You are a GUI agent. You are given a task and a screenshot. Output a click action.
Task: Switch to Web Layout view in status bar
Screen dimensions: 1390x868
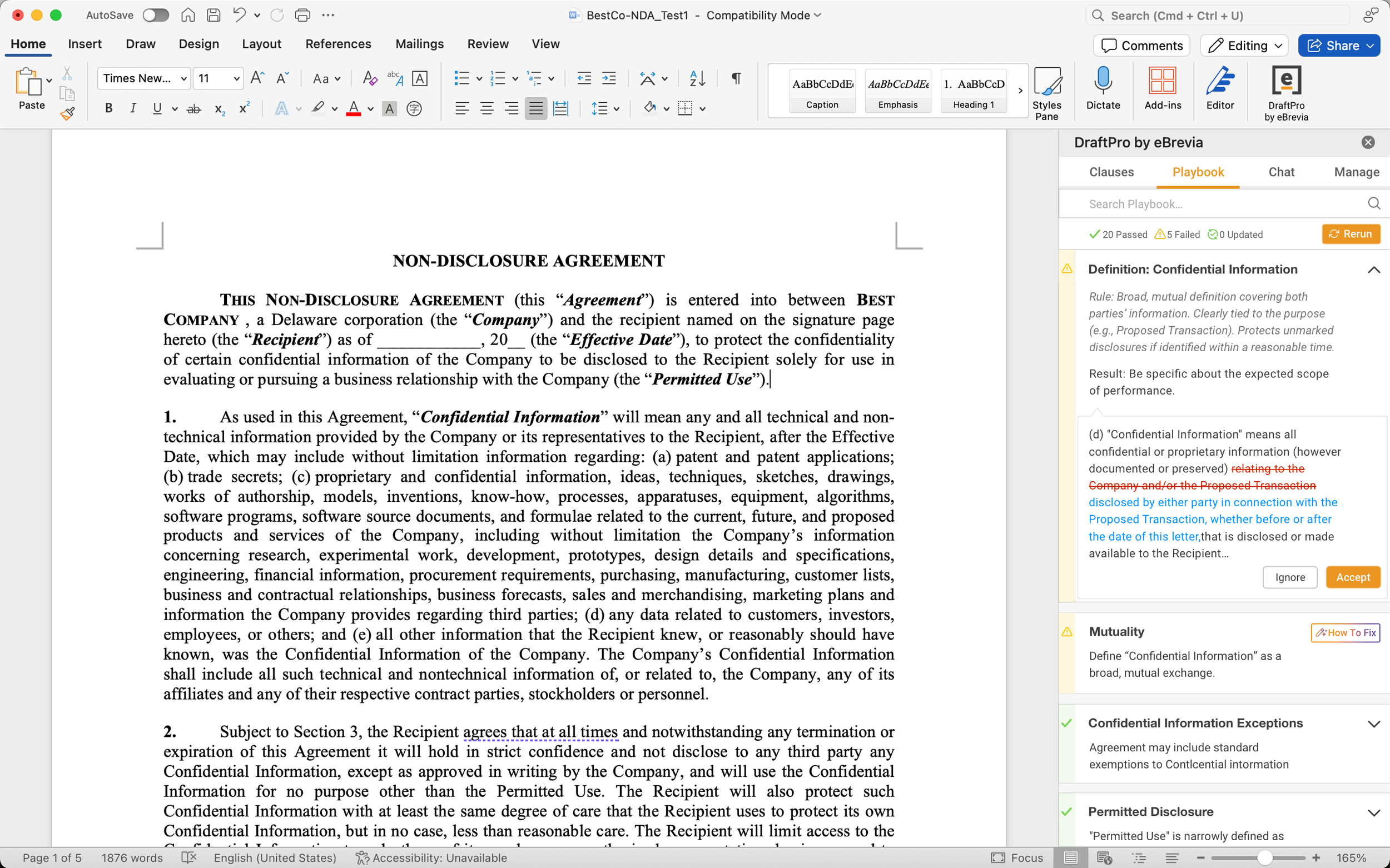(1104, 857)
